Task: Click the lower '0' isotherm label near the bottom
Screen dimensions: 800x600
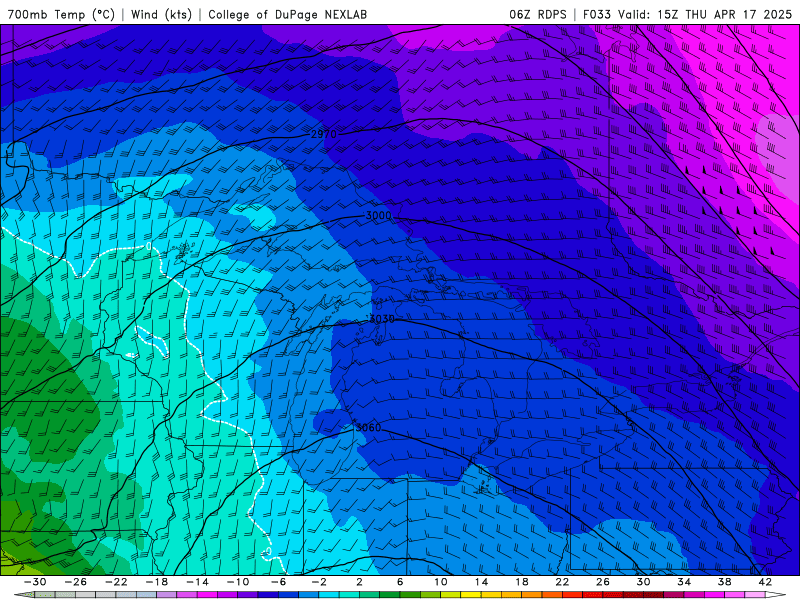Action: [x=268, y=551]
